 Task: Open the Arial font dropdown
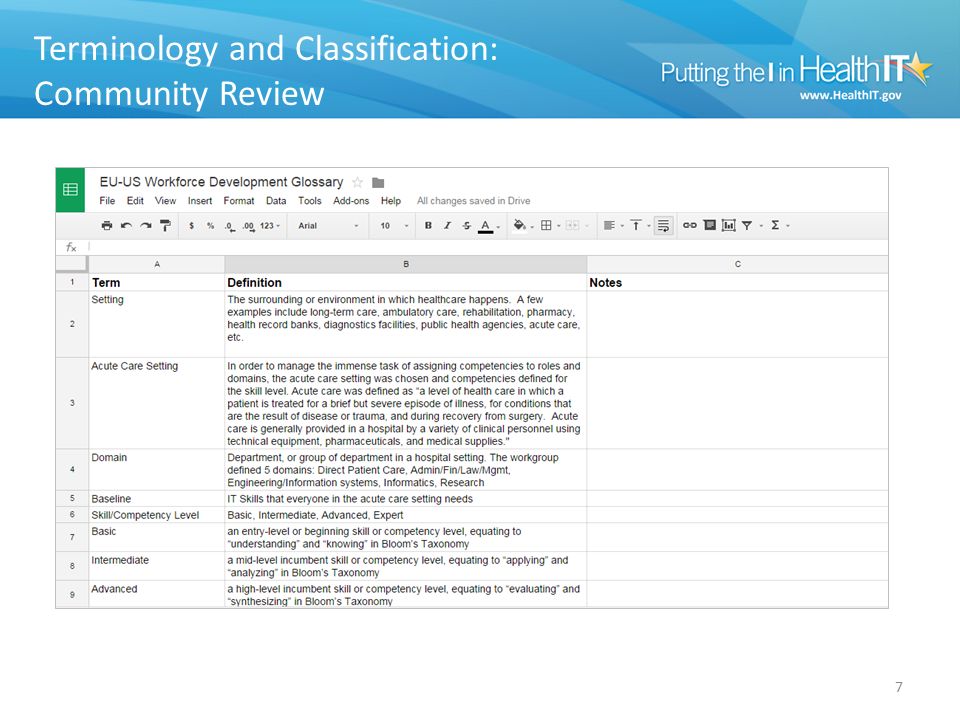click(x=328, y=225)
